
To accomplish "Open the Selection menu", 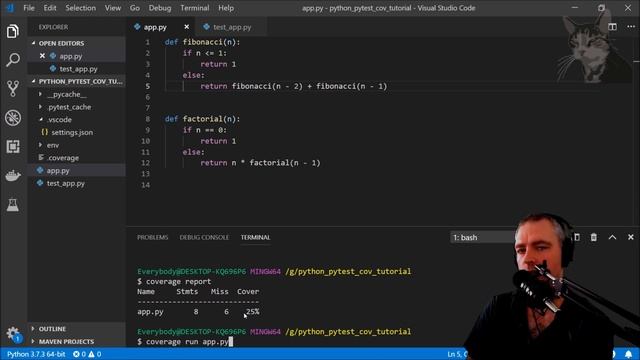I will pos(80,8).
